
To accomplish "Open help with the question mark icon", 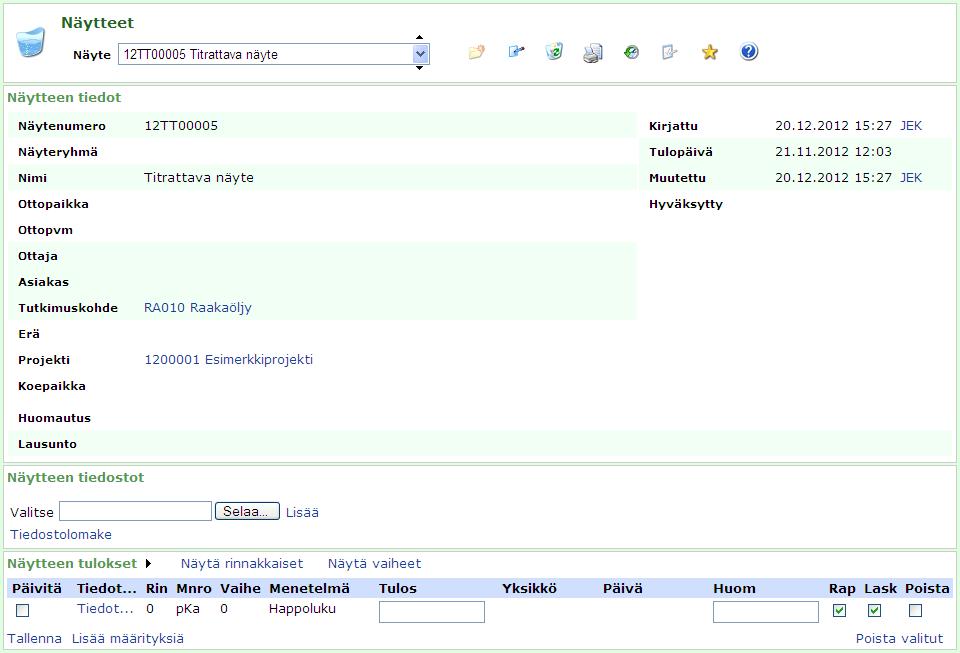I will (x=749, y=52).
